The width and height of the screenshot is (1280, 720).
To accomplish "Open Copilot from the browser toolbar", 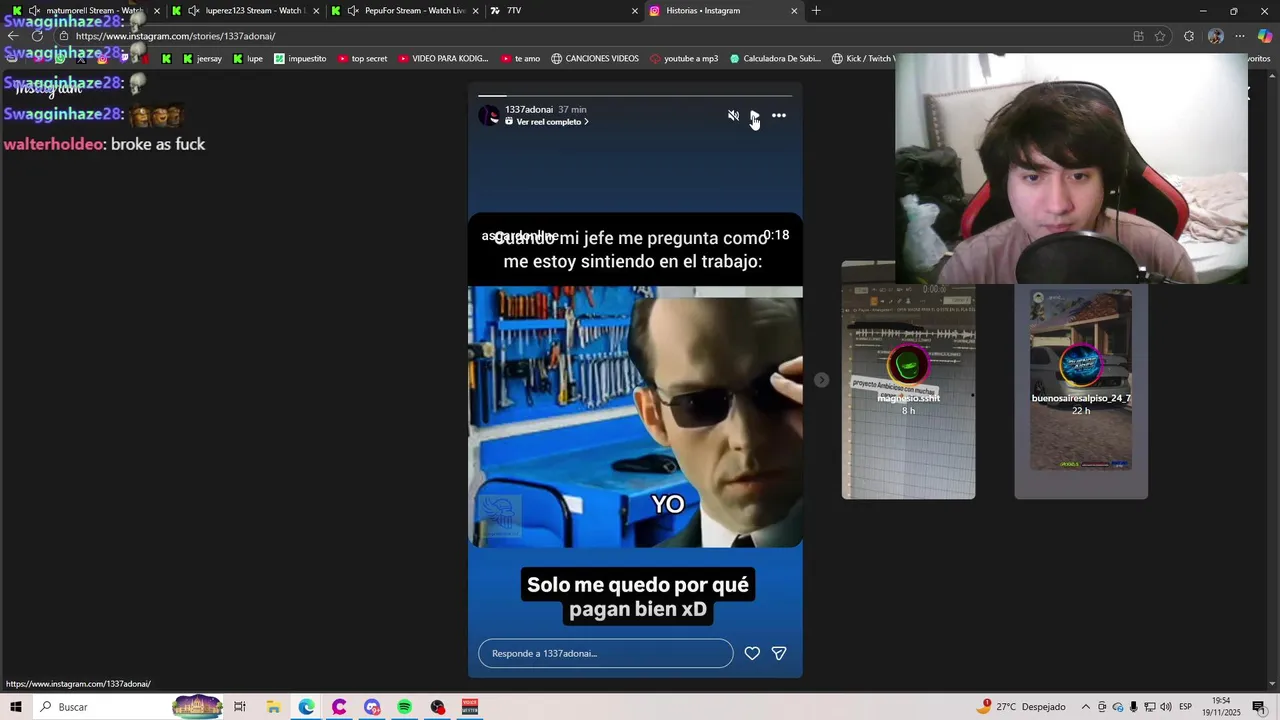I will point(1265,36).
